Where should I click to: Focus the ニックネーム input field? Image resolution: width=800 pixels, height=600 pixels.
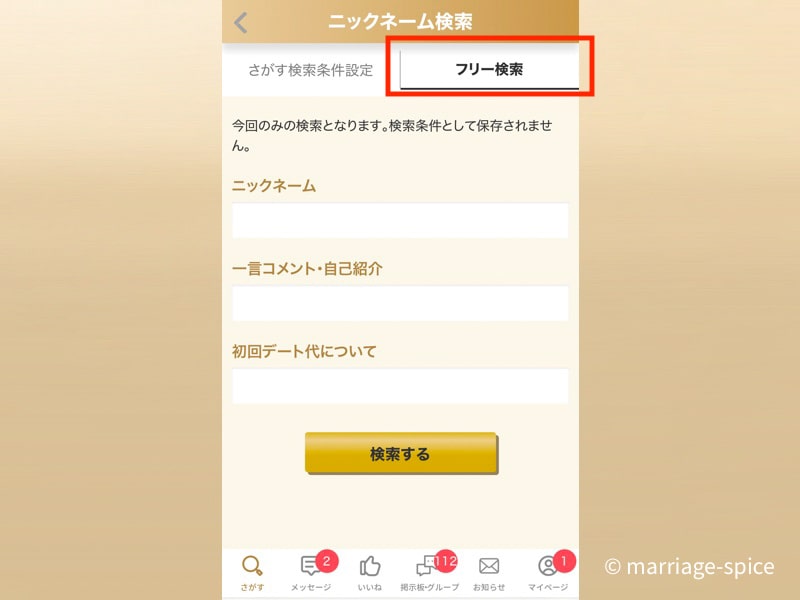[400, 220]
